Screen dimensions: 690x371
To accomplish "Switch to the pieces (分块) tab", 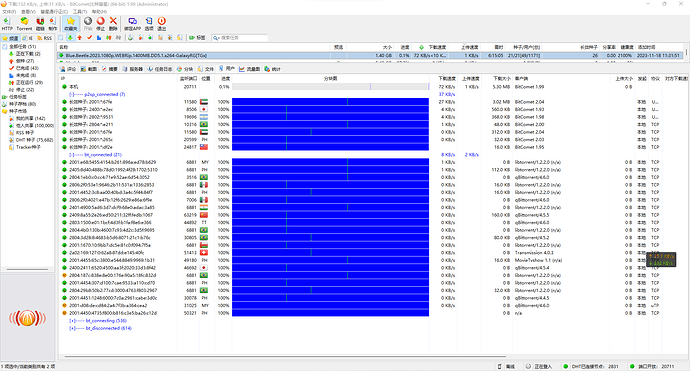I will point(185,69).
